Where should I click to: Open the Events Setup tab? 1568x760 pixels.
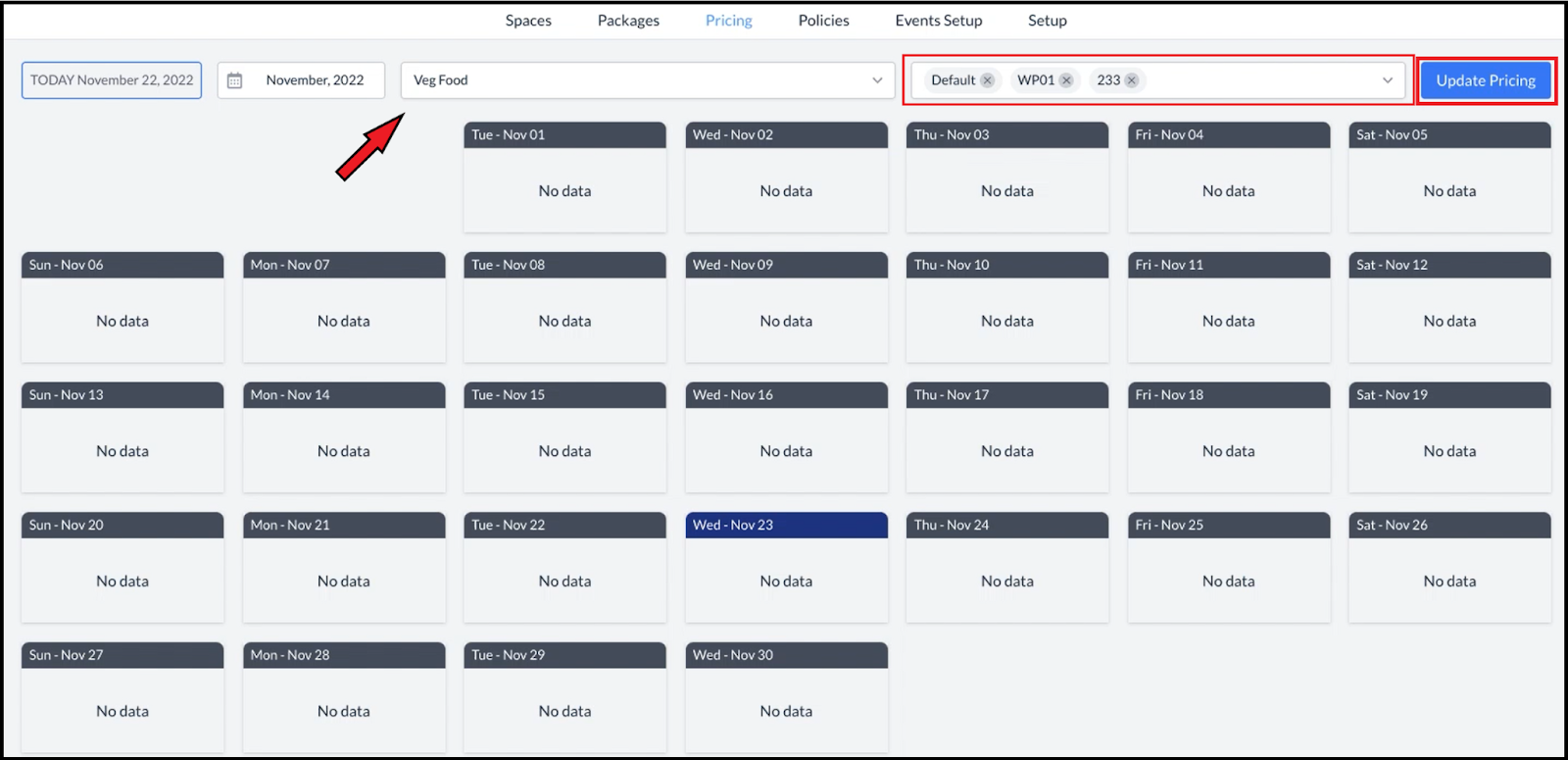(938, 21)
